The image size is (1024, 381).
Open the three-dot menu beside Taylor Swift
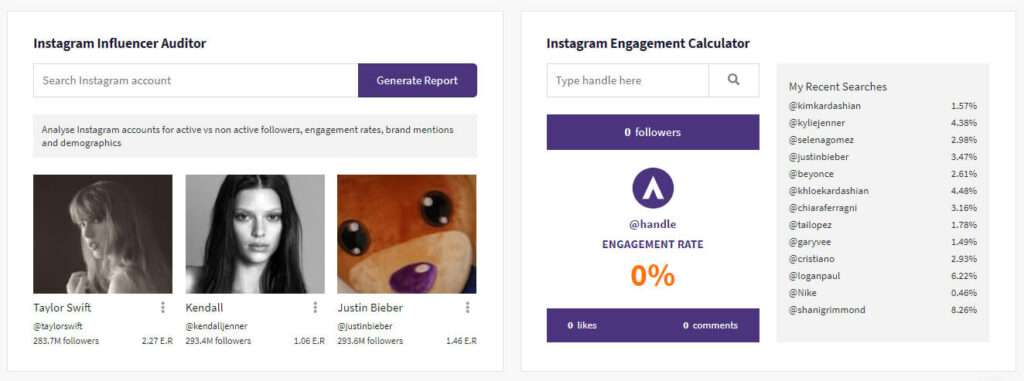(163, 307)
